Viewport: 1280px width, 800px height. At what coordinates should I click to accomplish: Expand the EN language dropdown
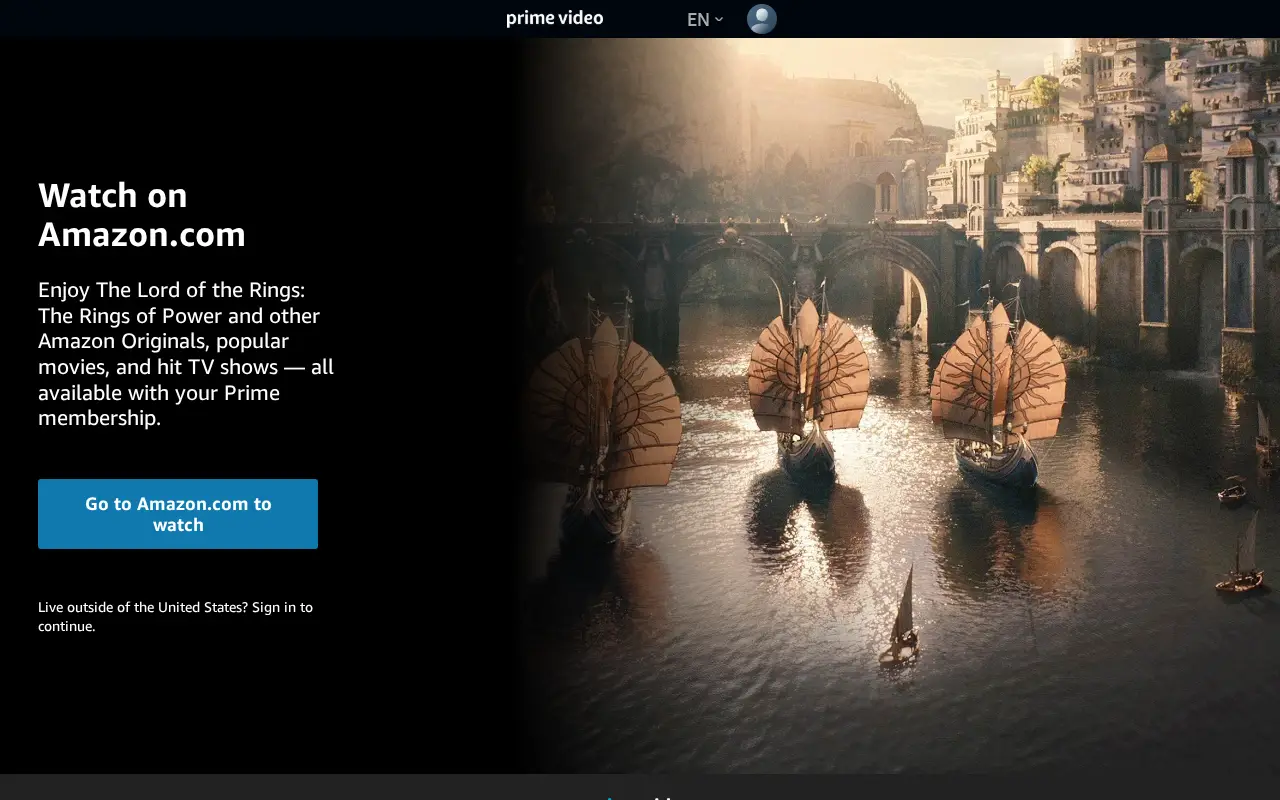pos(705,19)
